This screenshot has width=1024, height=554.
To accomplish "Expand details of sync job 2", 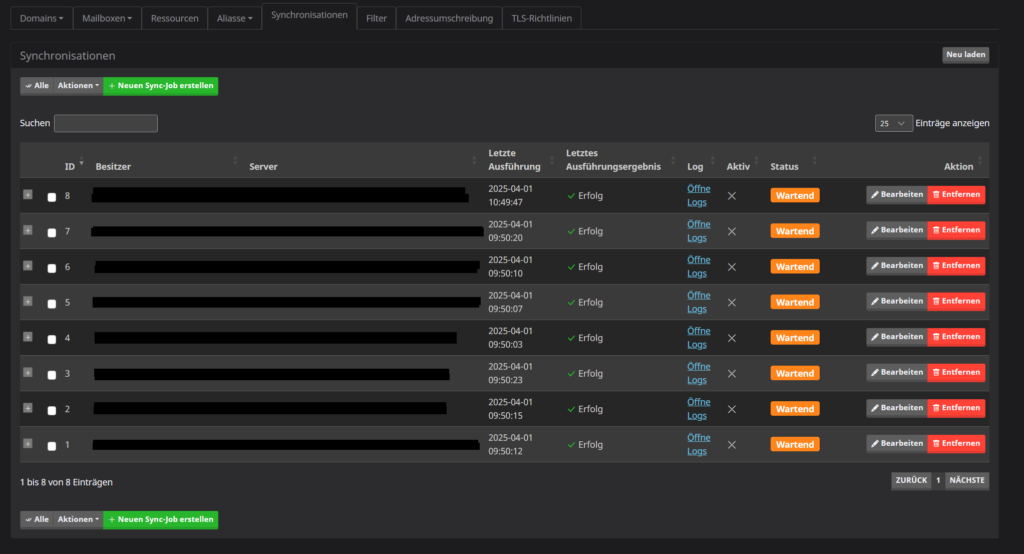I will point(27,408).
